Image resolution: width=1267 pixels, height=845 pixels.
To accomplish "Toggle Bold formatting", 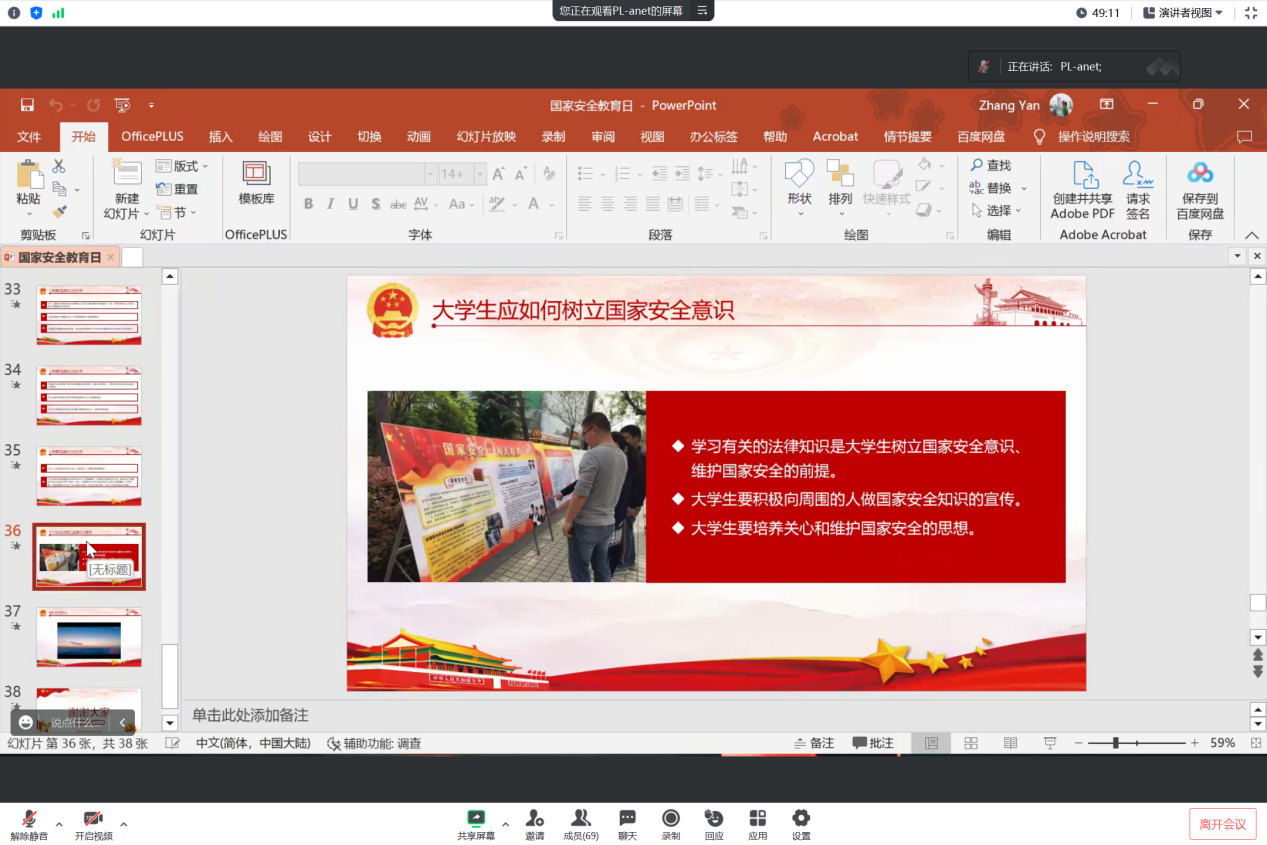I will [308, 204].
